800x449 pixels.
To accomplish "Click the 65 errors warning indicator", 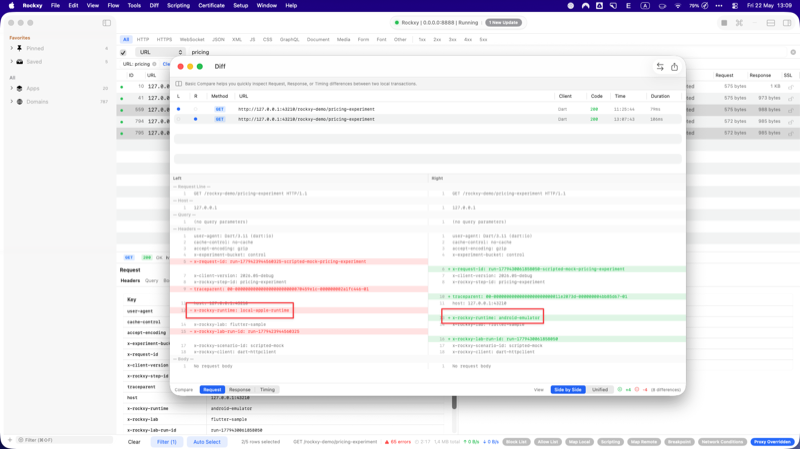I will pyautogui.click(x=397, y=442).
